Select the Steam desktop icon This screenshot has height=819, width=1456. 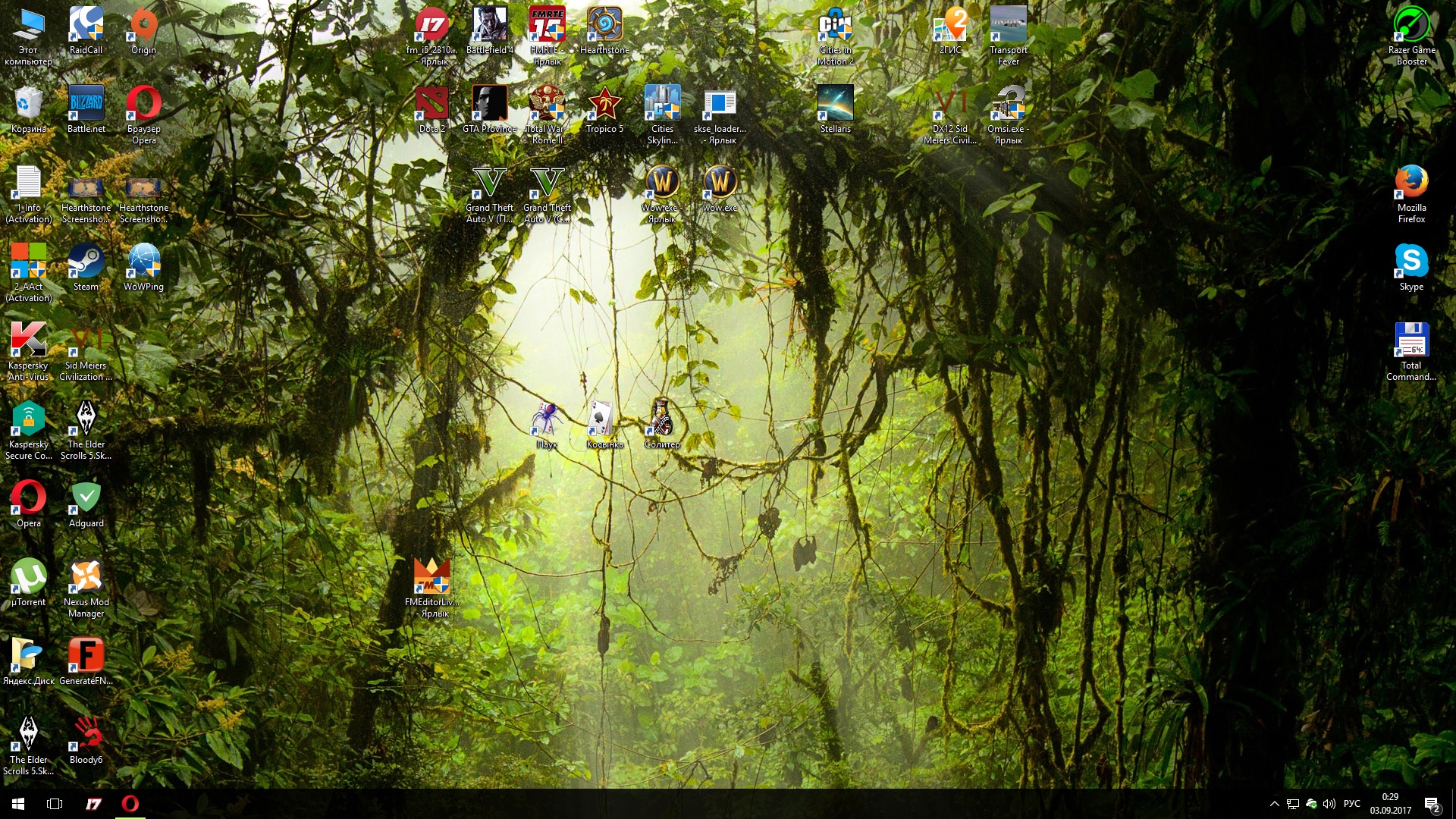click(86, 262)
